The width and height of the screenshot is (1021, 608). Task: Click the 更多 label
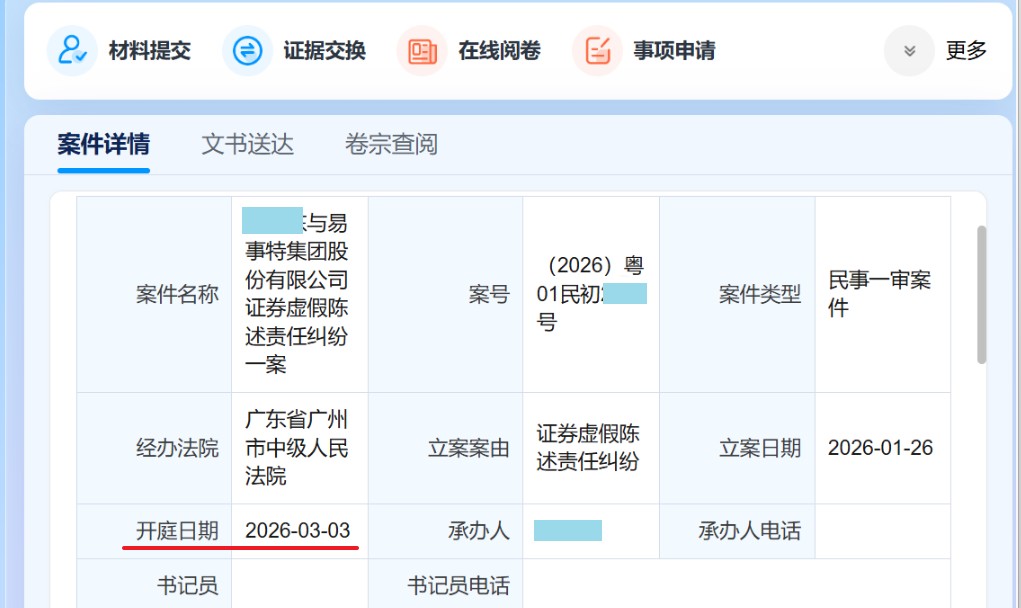pyautogui.click(x=966, y=50)
